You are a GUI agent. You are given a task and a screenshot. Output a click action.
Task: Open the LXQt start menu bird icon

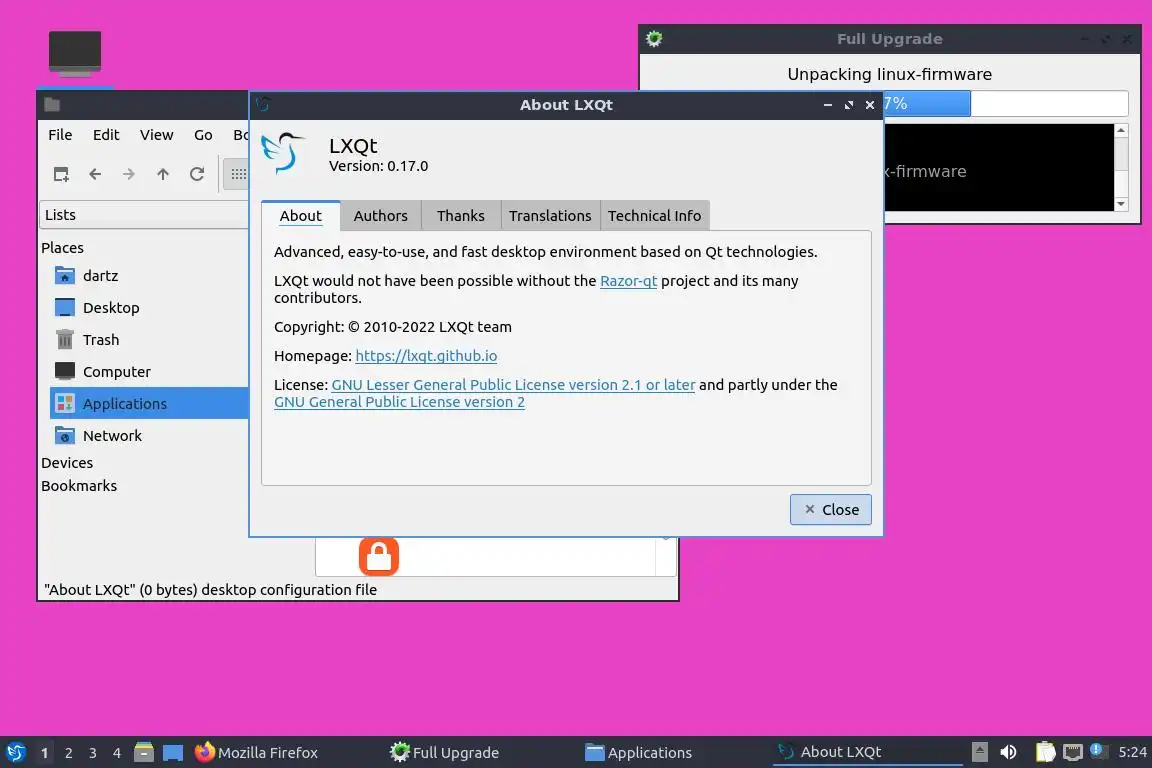point(15,752)
